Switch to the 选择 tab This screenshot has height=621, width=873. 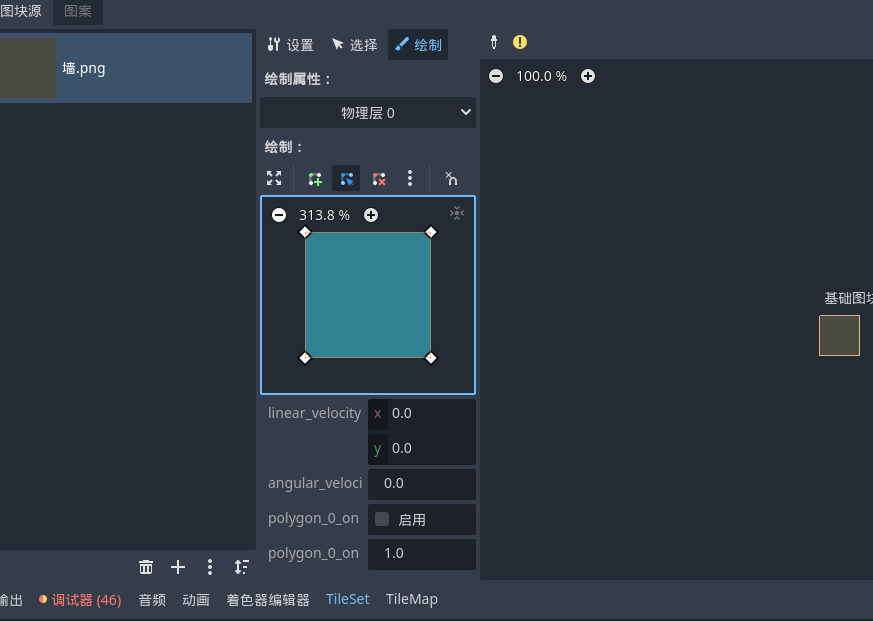coord(354,45)
